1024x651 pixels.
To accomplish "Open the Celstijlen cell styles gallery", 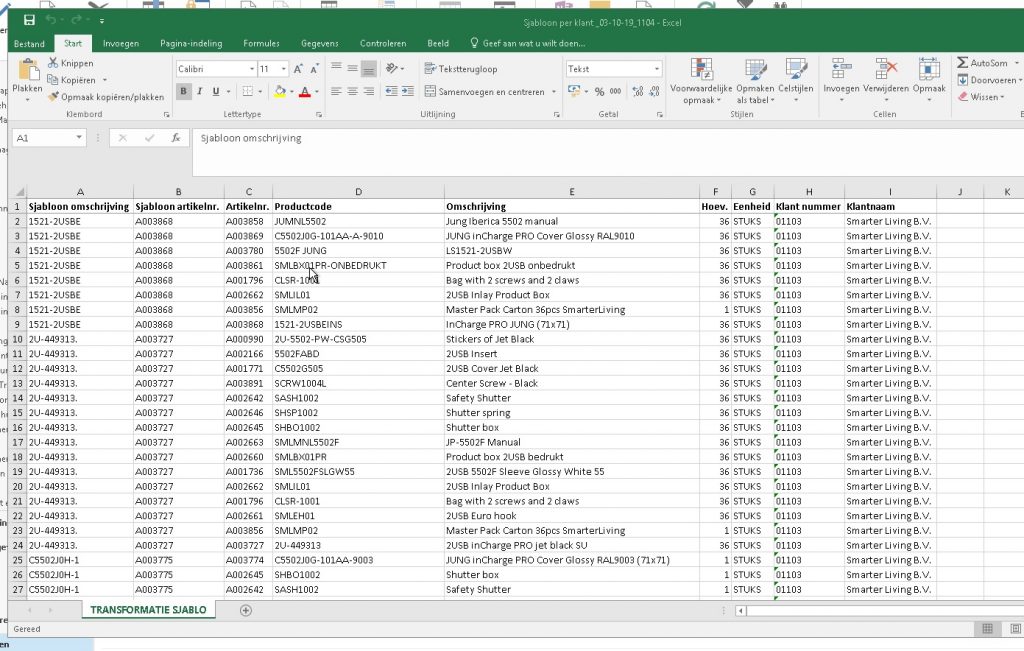I will (795, 81).
